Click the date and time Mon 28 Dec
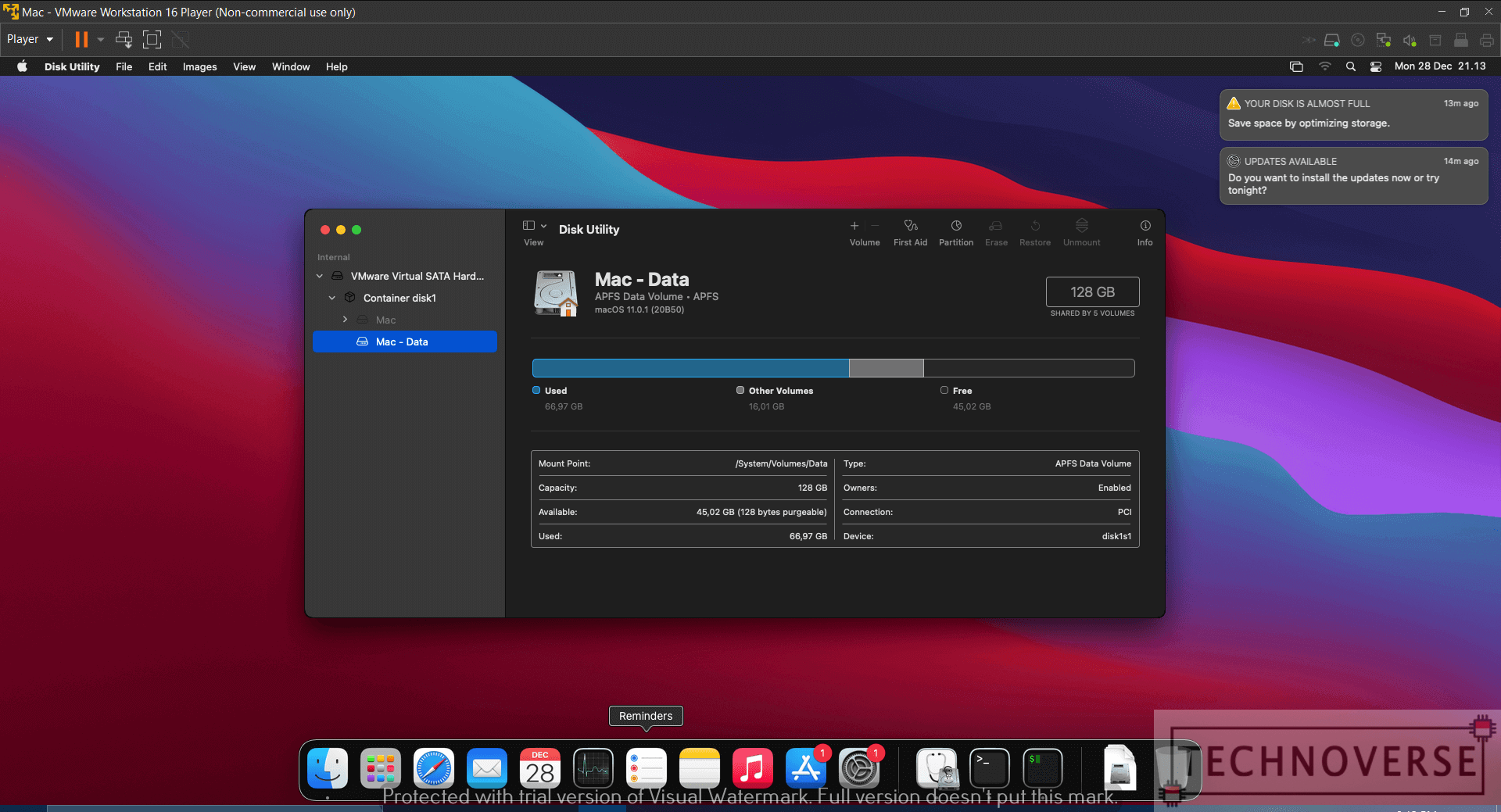This screenshot has width=1501, height=812. tap(1440, 66)
